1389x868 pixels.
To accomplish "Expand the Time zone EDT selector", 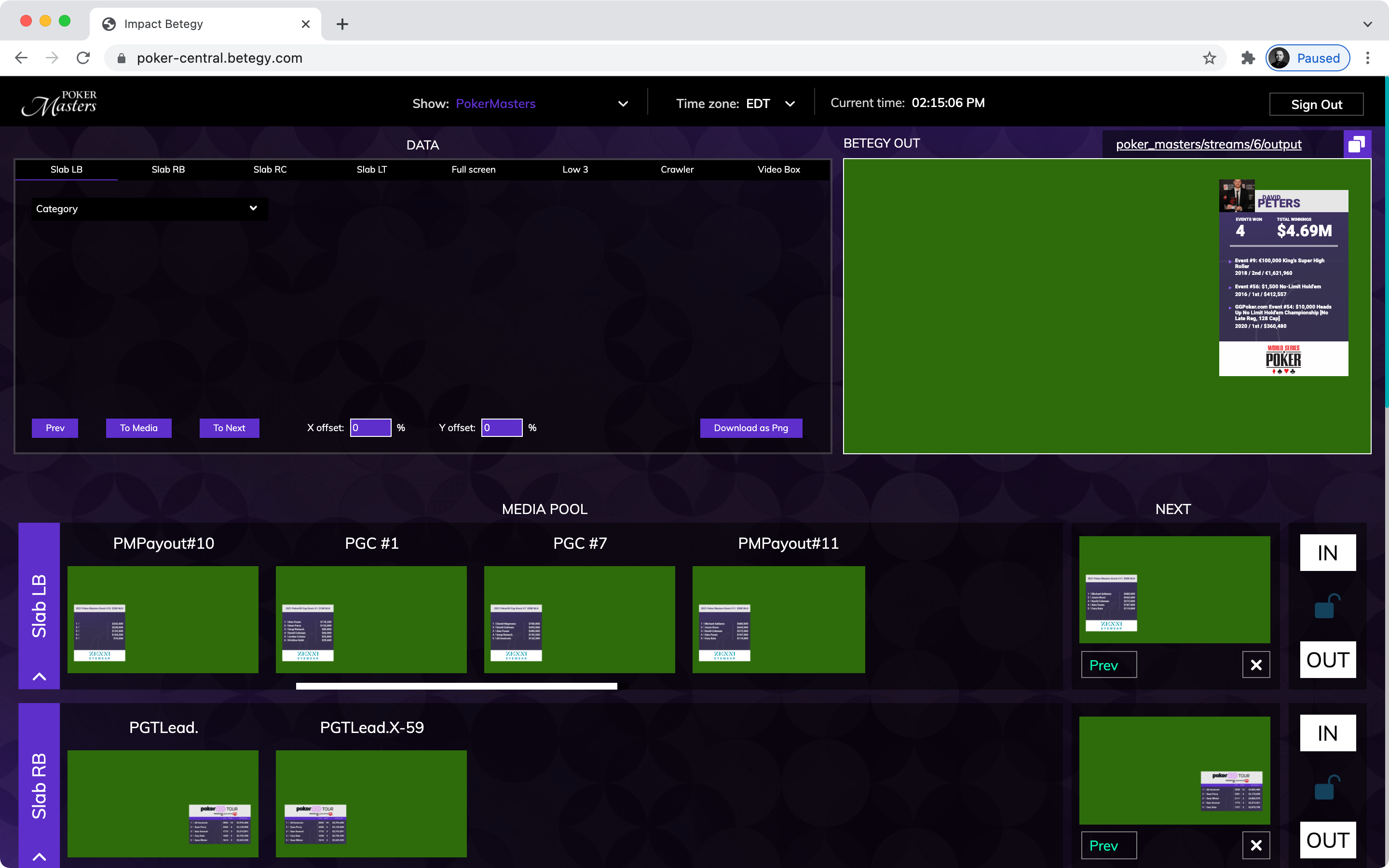I will pyautogui.click(x=790, y=104).
